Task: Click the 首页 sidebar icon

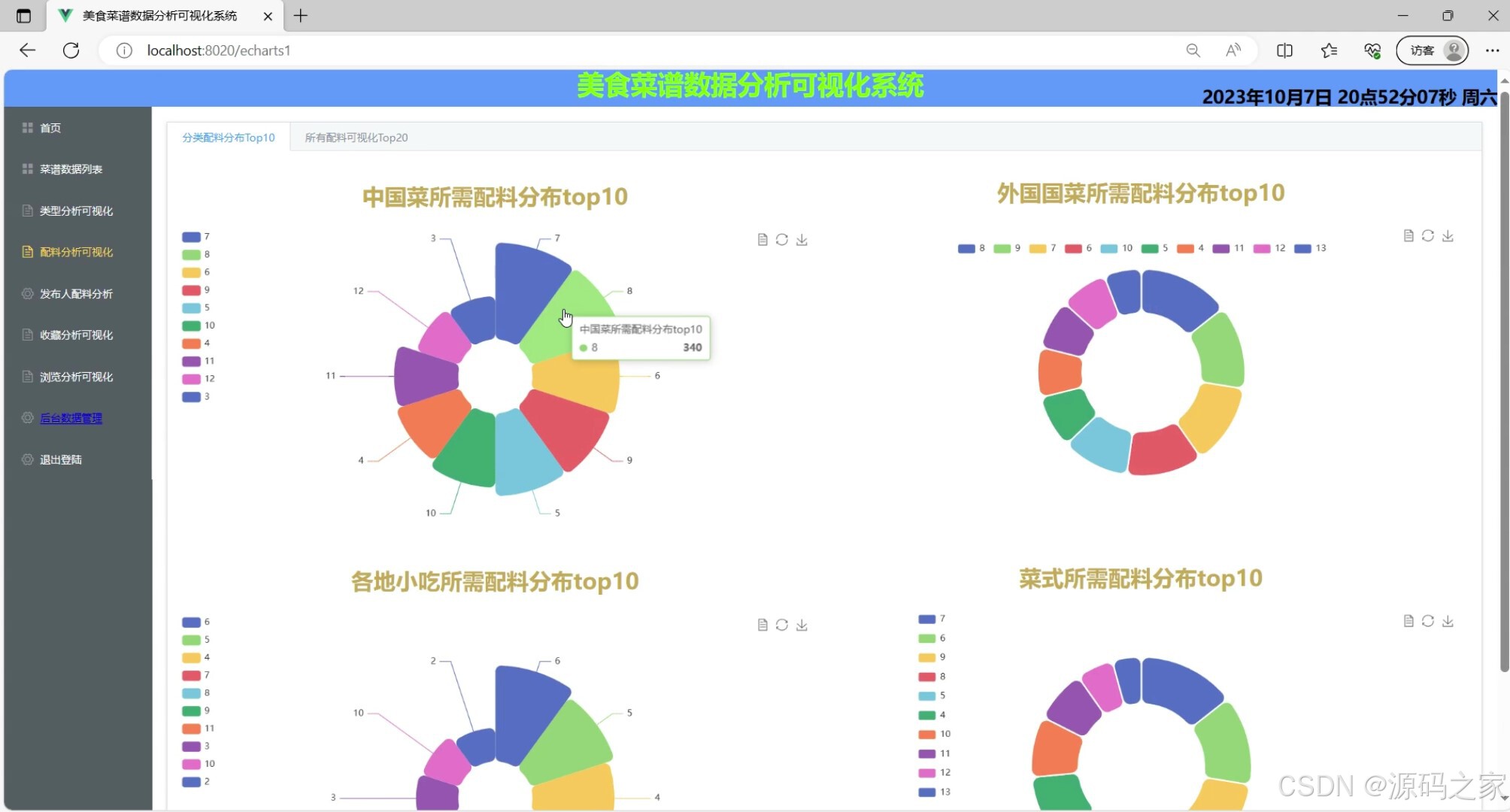Action: coord(27,128)
